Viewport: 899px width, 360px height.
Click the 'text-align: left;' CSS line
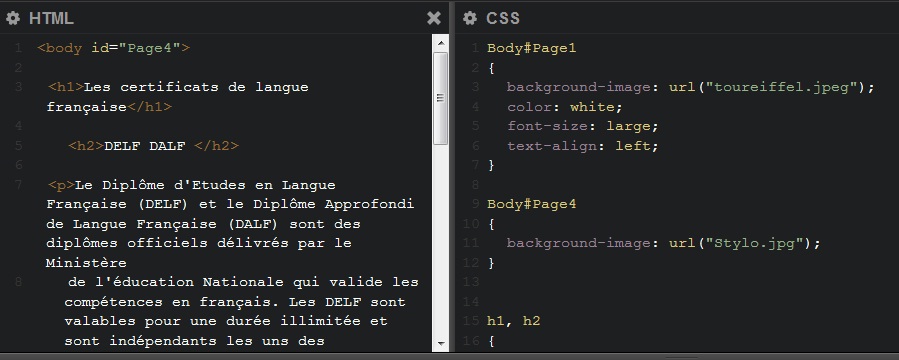pyautogui.click(x=583, y=146)
